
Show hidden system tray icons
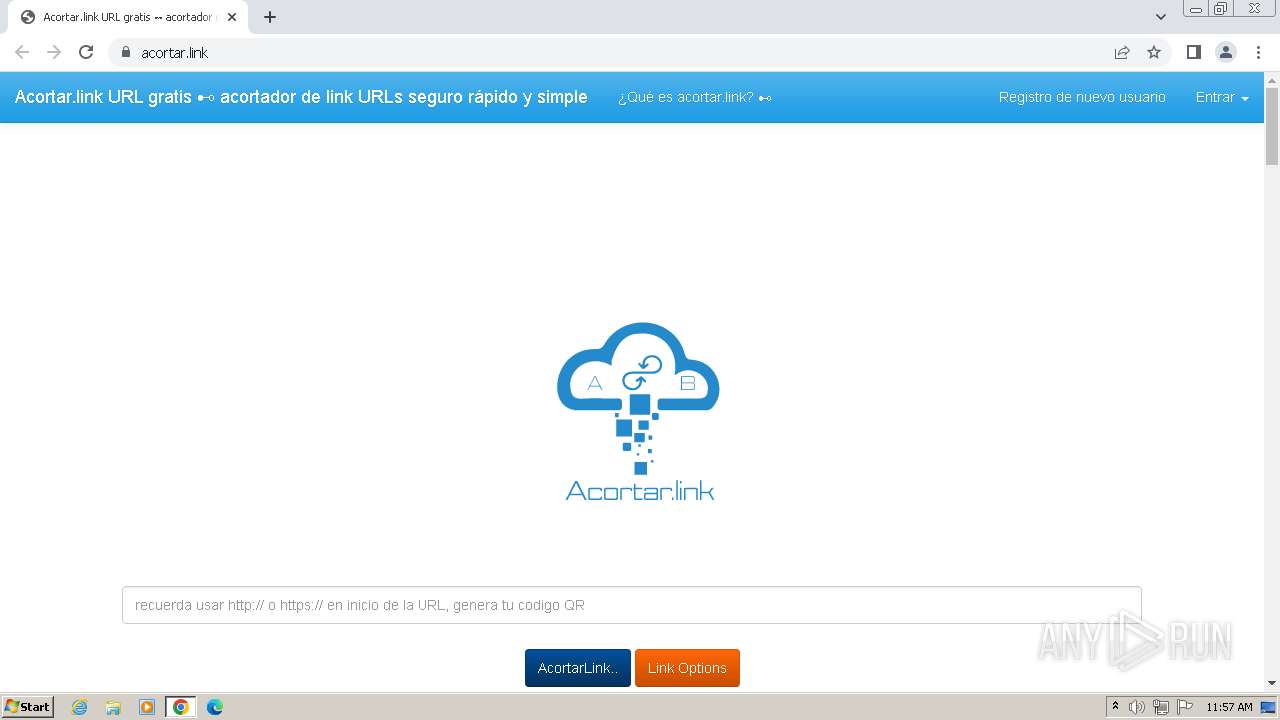1115,707
